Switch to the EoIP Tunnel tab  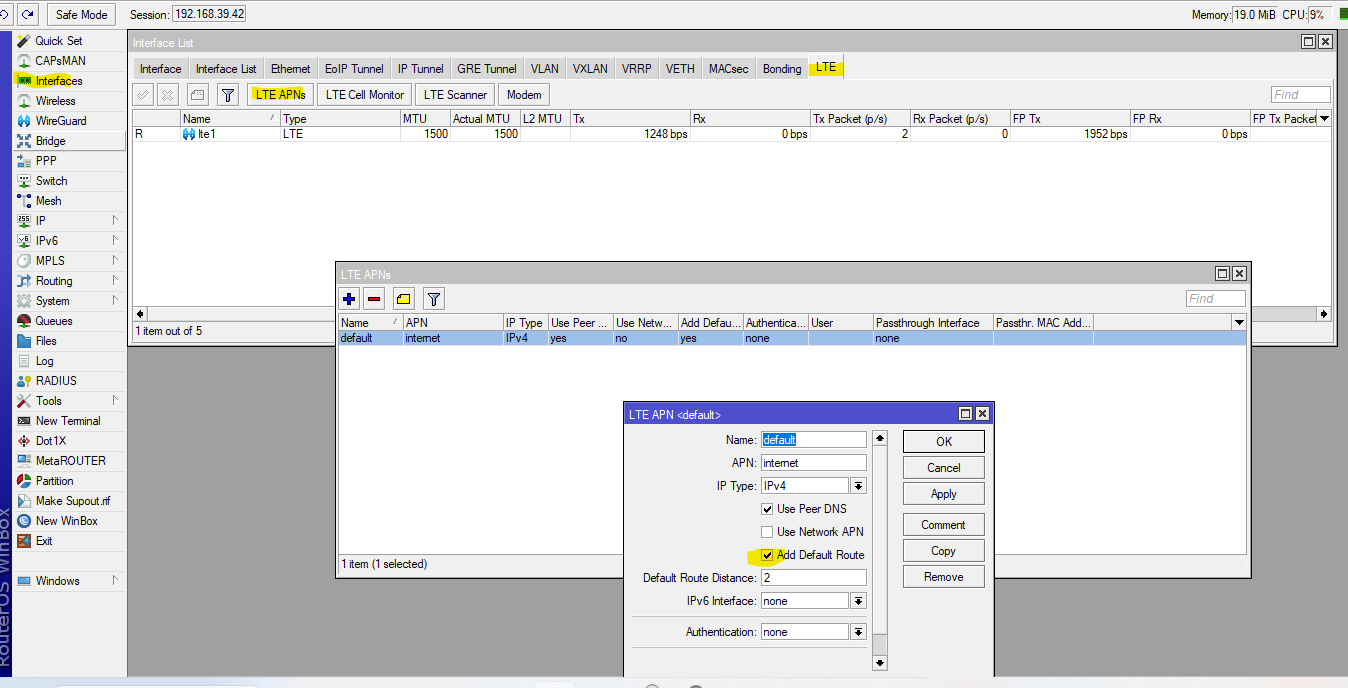pos(354,69)
